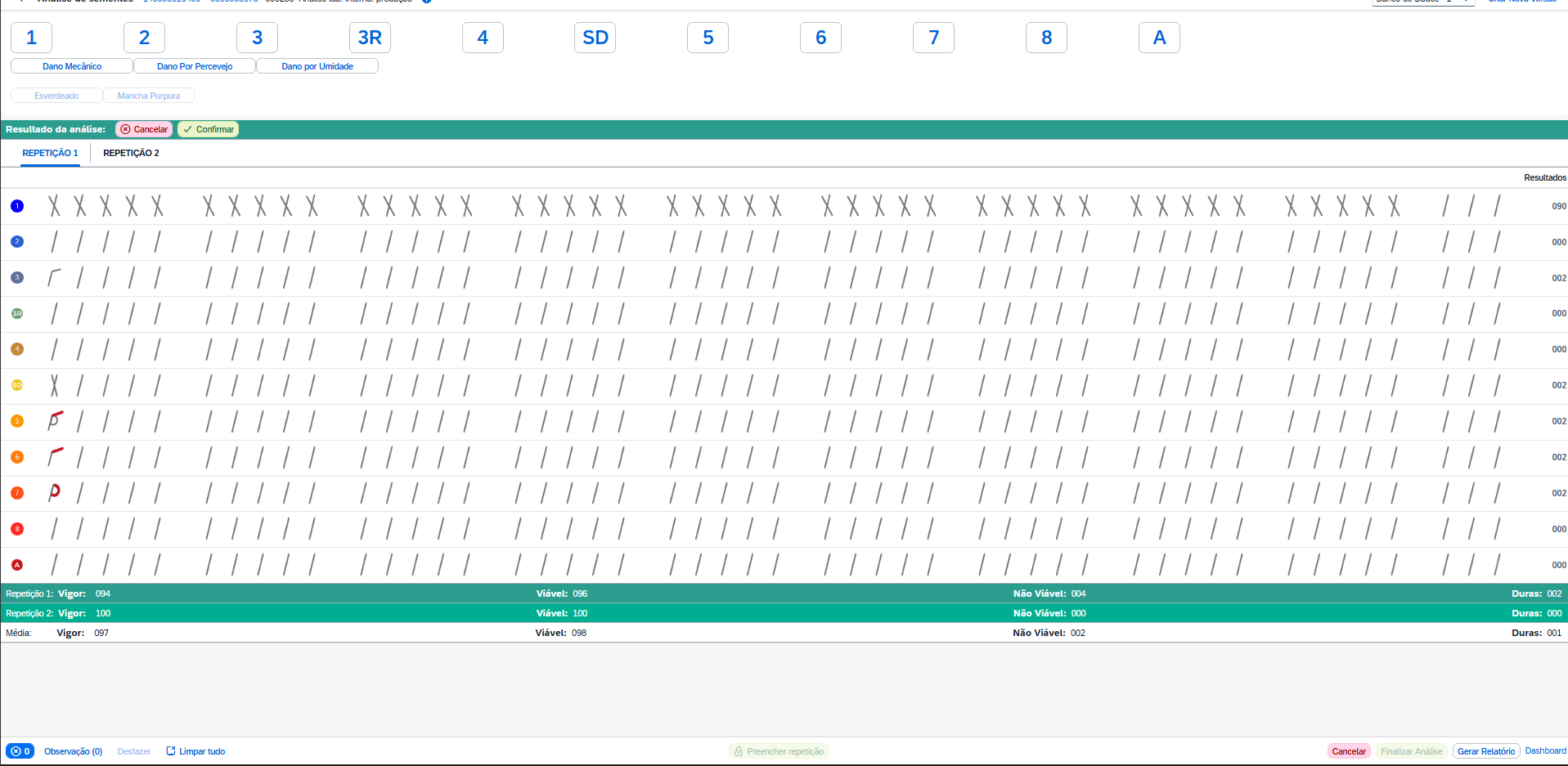
Task: Click the green 3R row circle icon
Action: (17, 313)
